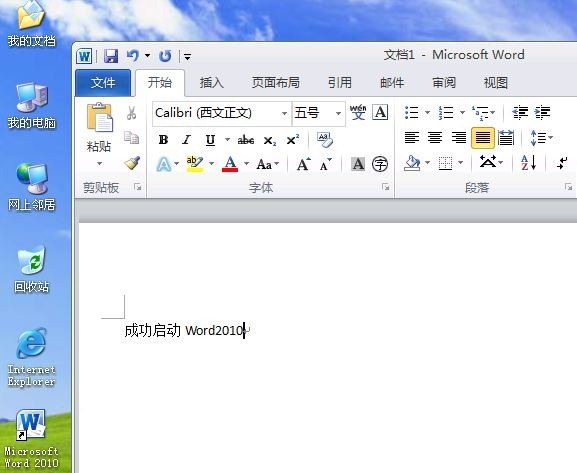Toggle Superscript formatting
This screenshot has width=577, height=473.
point(293,140)
